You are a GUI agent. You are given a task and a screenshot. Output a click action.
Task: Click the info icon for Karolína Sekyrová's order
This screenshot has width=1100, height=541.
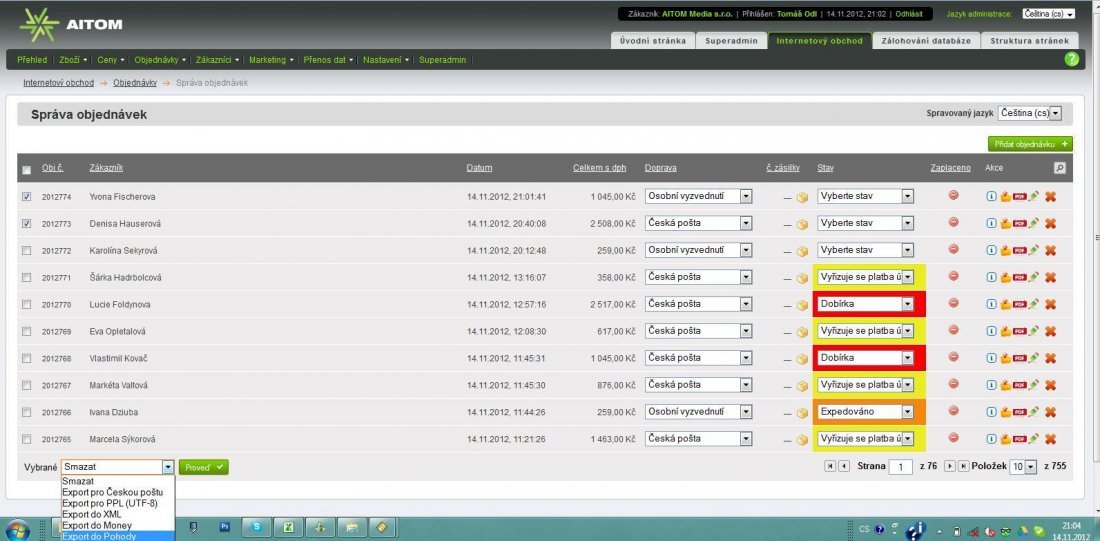click(x=990, y=250)
